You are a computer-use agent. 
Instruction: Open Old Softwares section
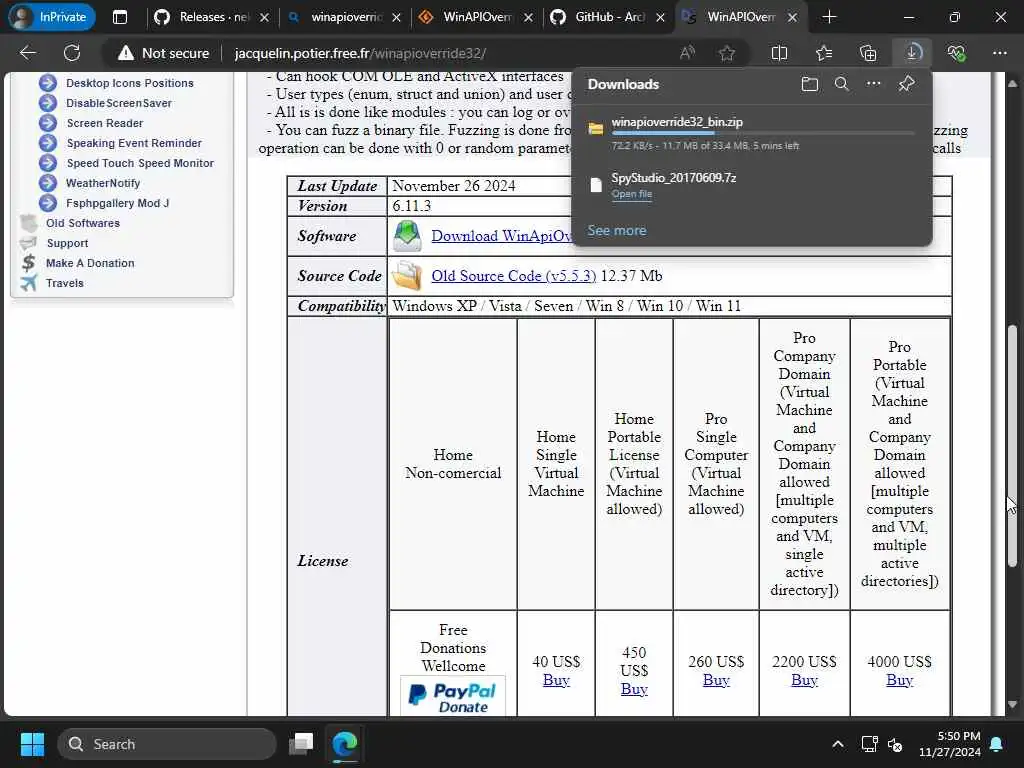click(82, 223)
